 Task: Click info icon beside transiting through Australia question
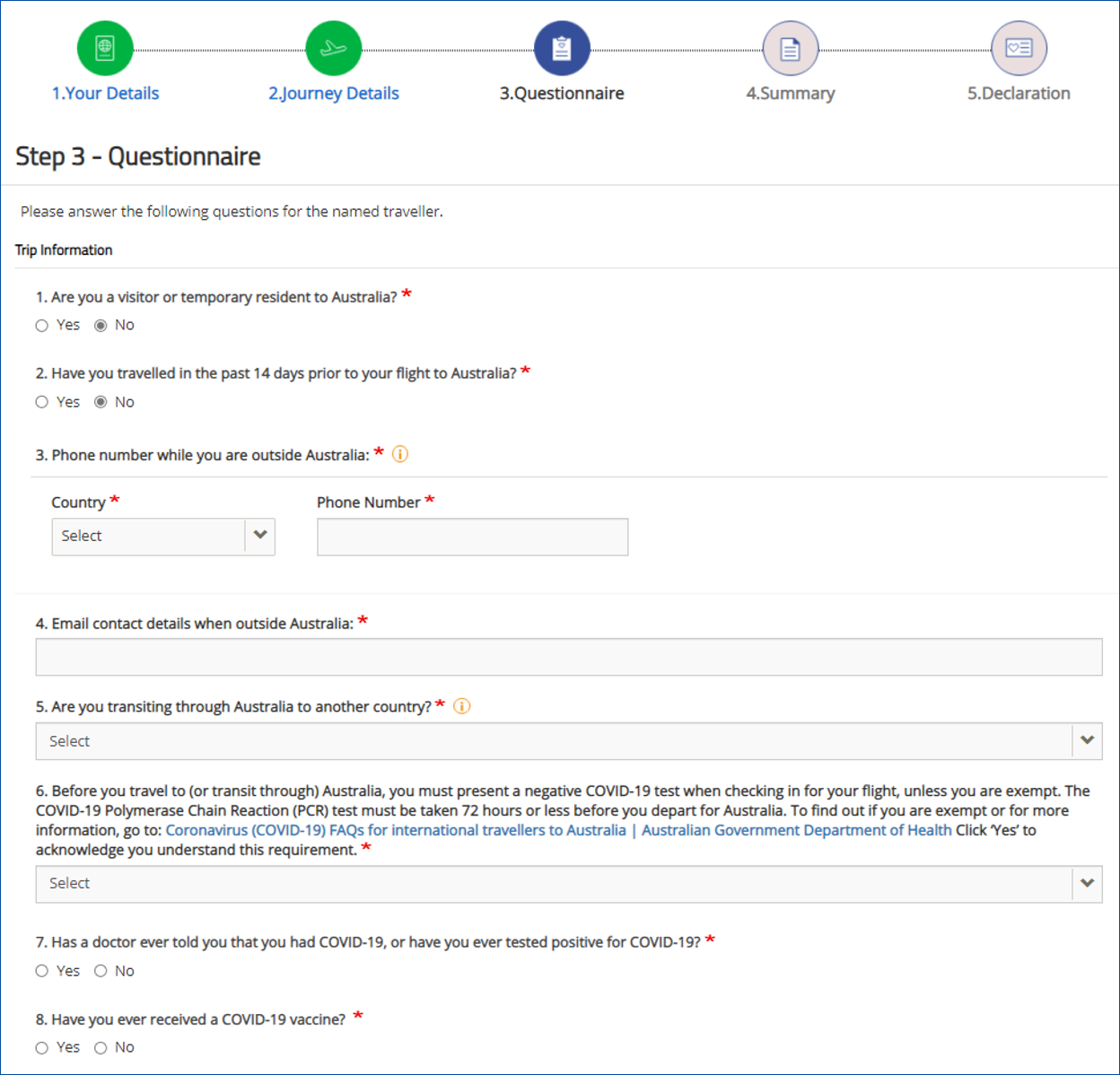click(x=461, y=706)
